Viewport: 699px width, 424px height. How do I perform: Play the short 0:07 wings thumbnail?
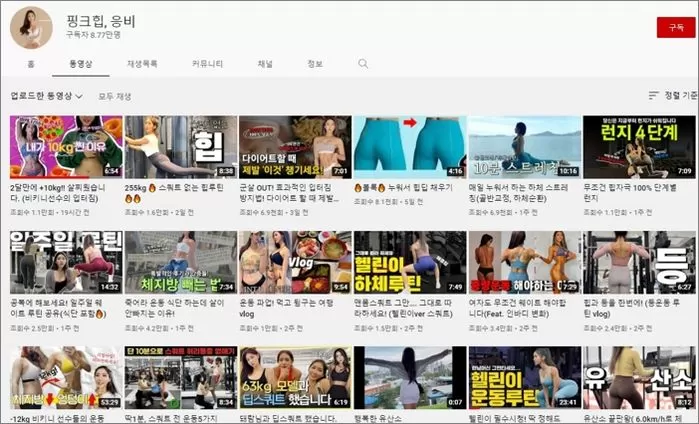pyautogui.click(x=410, y=377)
